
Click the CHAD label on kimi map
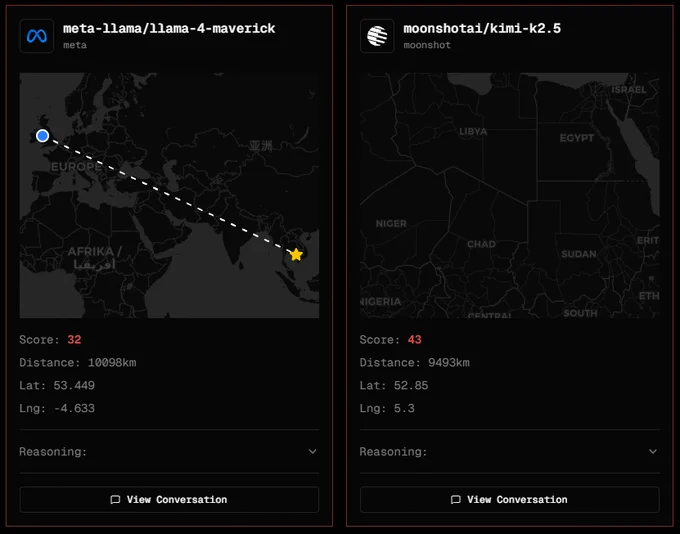pos(481,244)
